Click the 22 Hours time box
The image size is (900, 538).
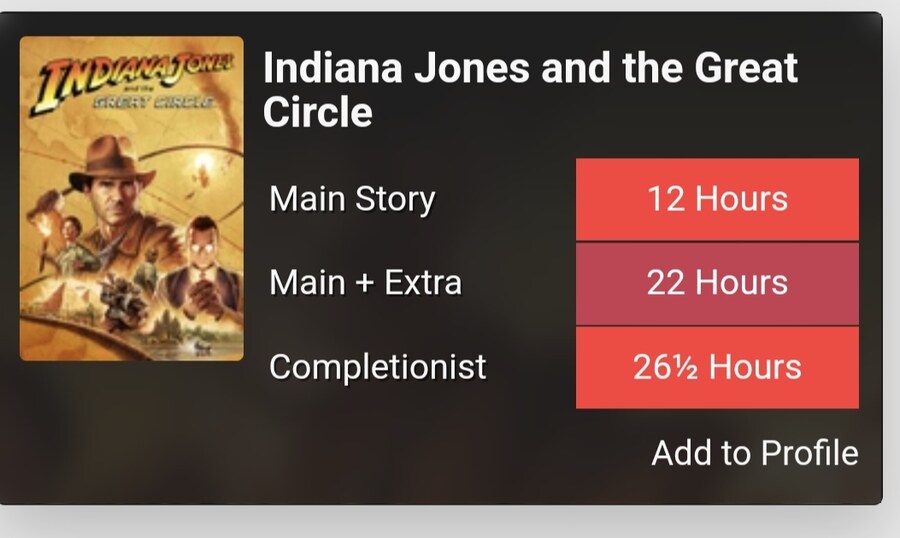pyautogui.click(x=717, y=283)
